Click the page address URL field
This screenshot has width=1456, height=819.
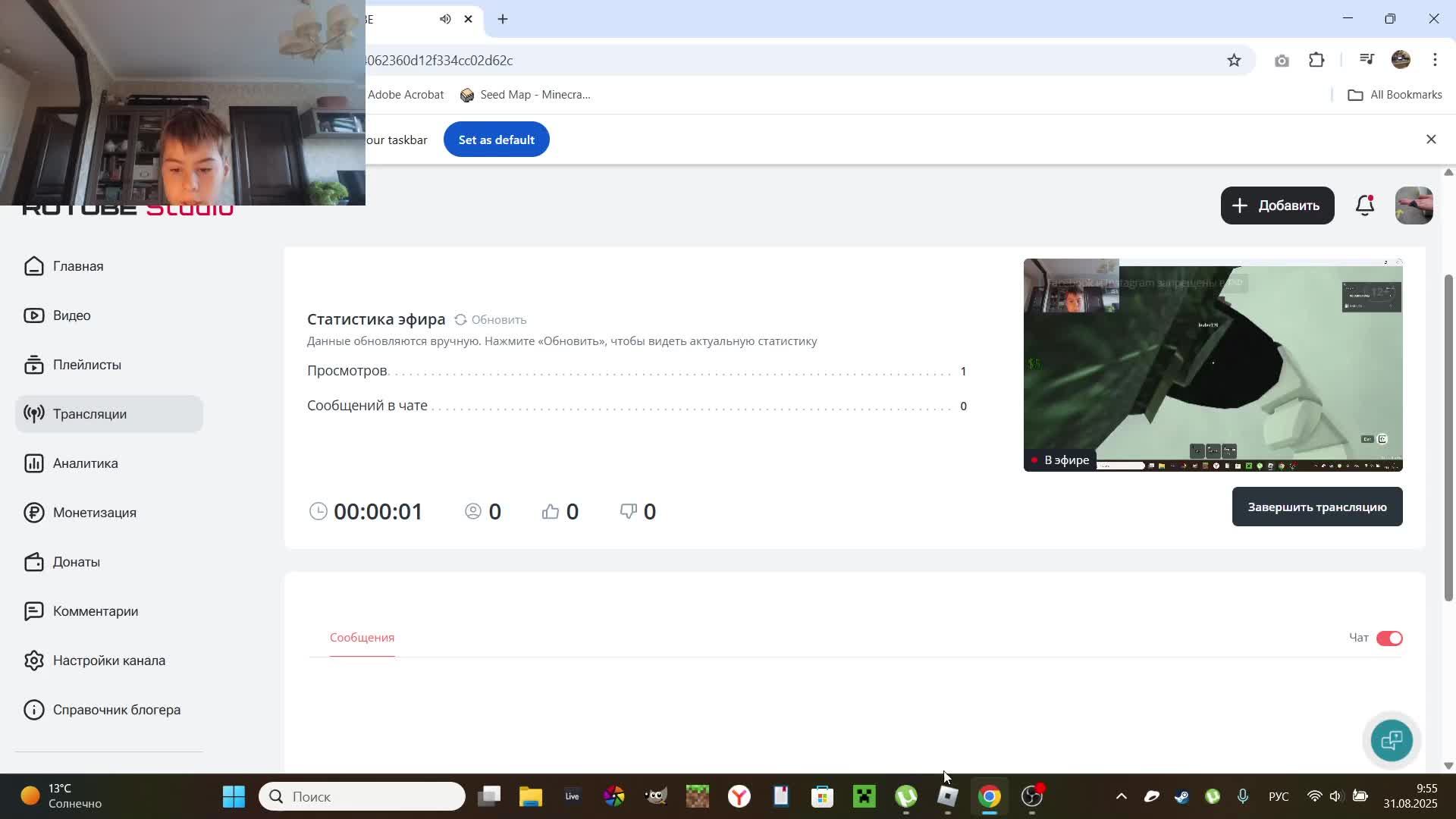coord(789,60)
